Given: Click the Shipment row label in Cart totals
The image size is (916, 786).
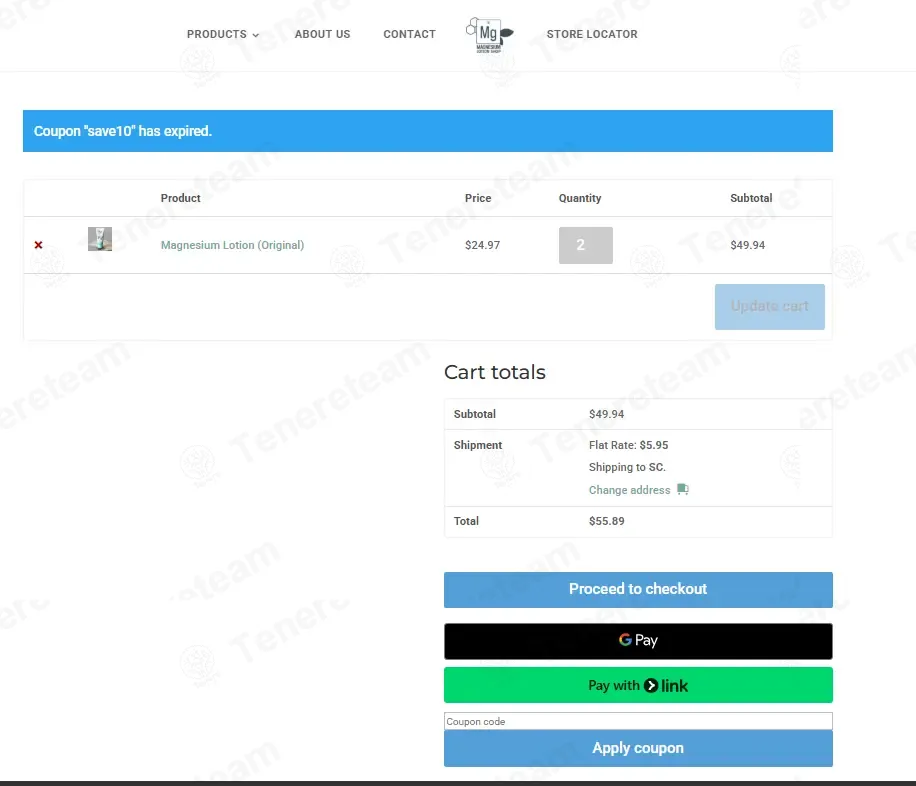Looking at the screenshot, I should [x=478, y=445].
